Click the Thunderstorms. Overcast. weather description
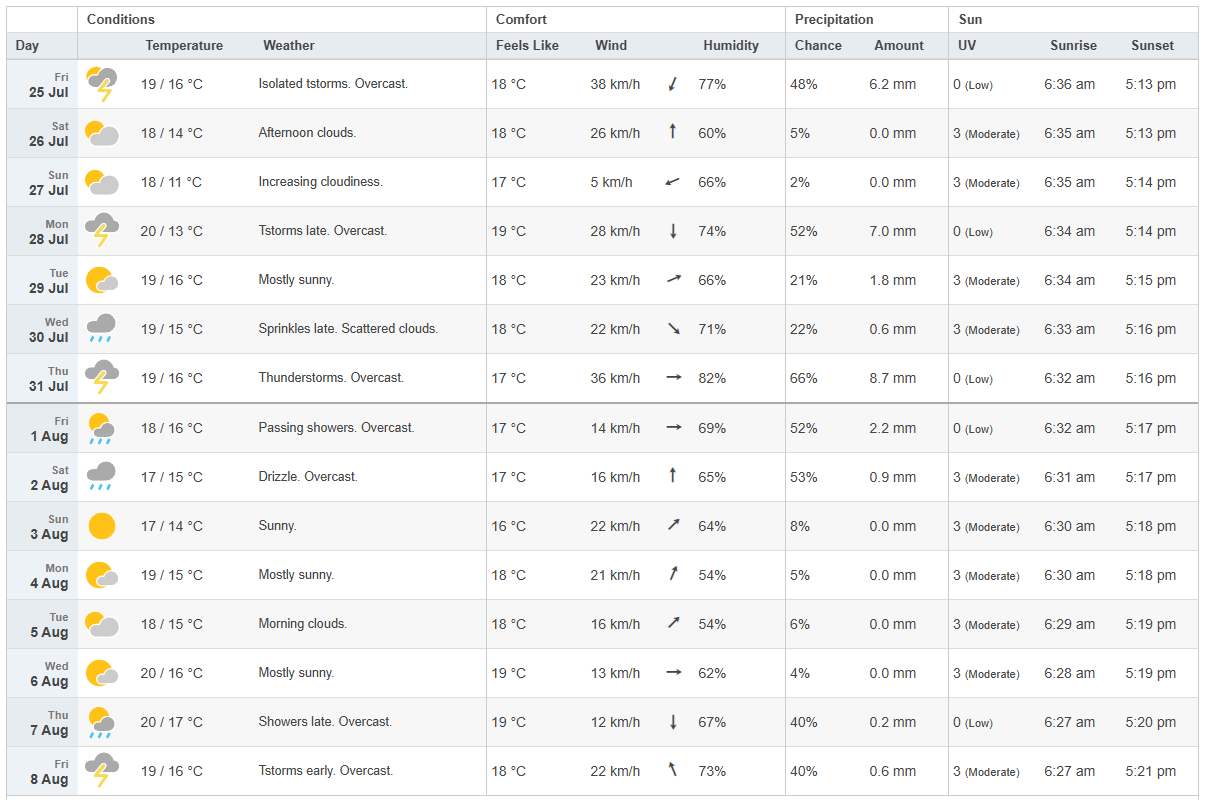This screenshot has width=1205, height=800. (x=331, y=378)
